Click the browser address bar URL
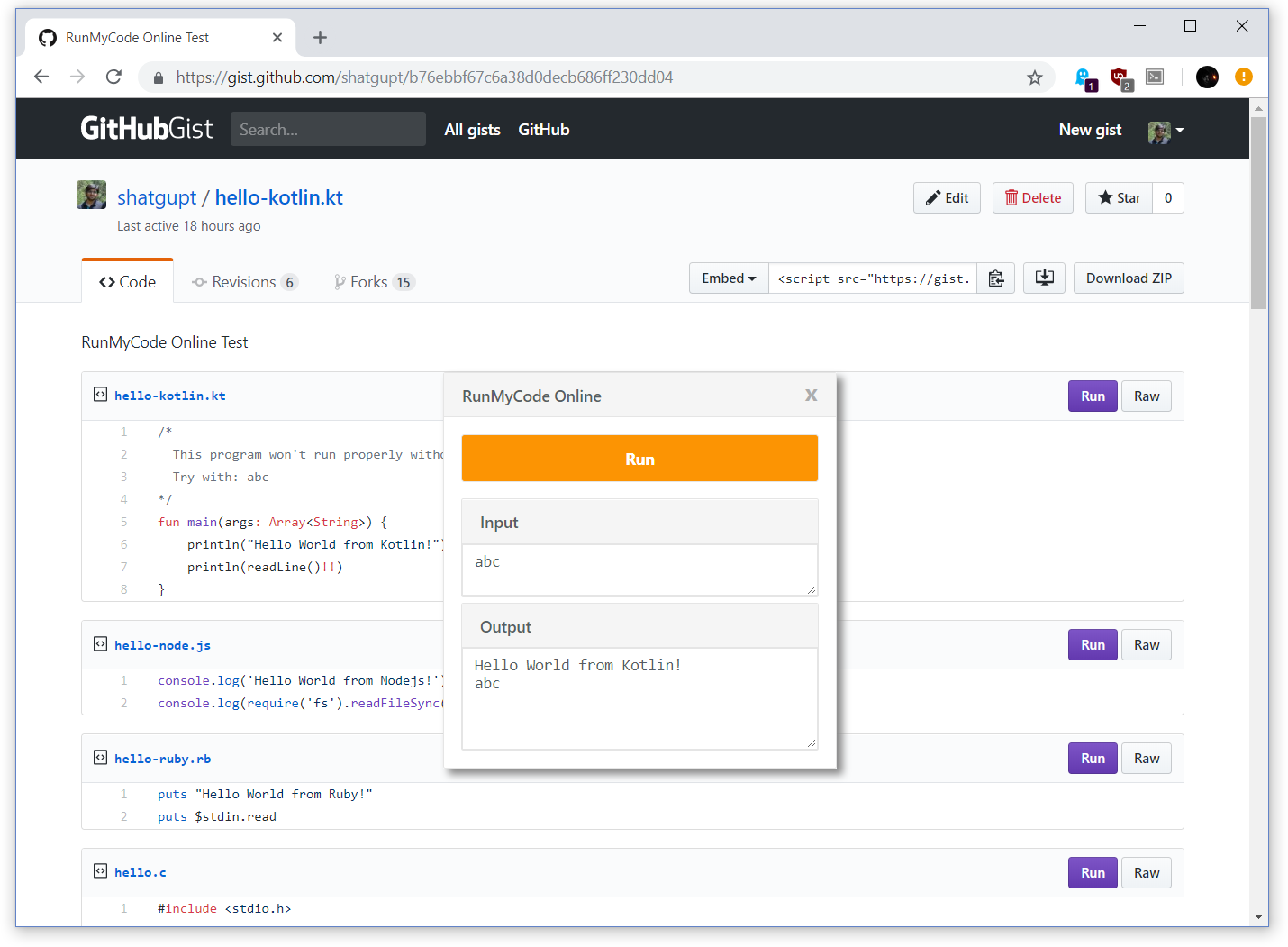Screen dimensions: 1288x947 coord(424,77)
